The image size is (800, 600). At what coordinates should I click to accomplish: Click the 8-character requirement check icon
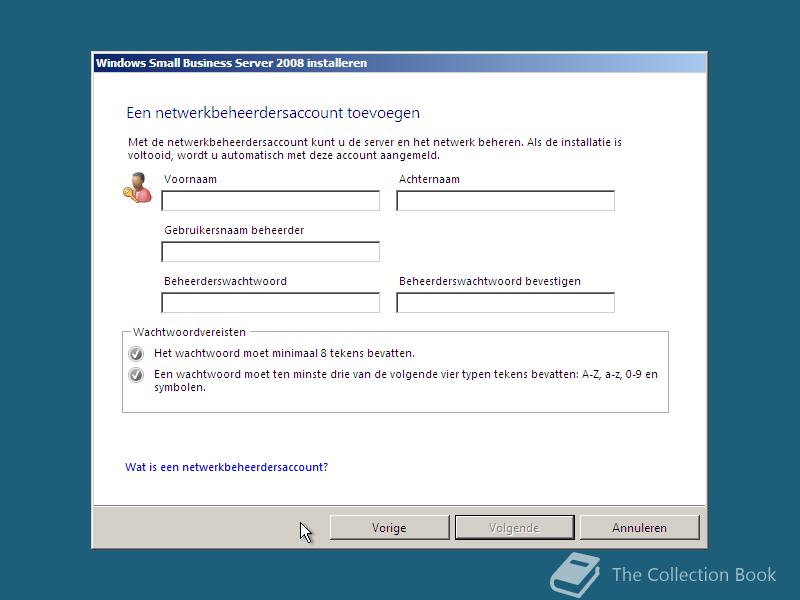[x=136, y=353]
